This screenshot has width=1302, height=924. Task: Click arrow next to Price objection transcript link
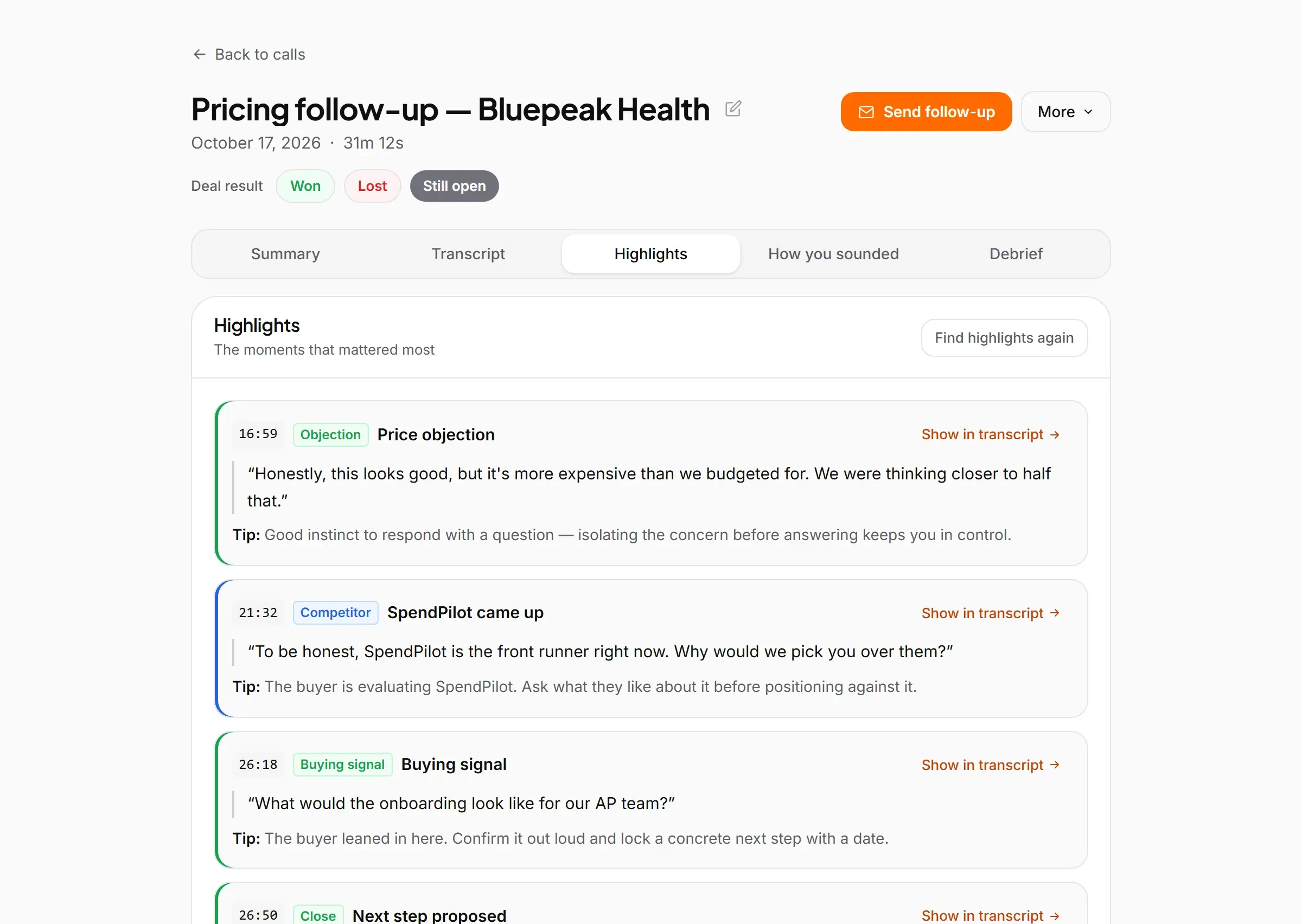pyautogui.click(x=1055, y=435)
